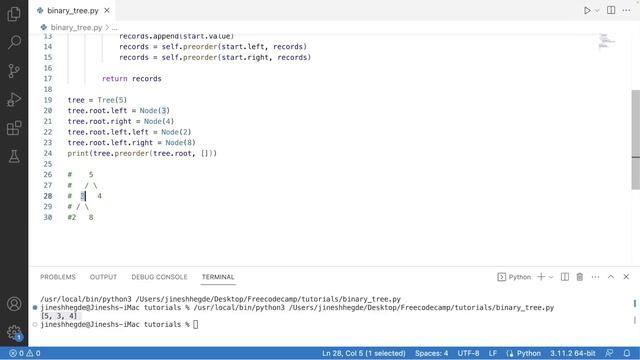Click 'tree.root.right = Node(4)' line
The image size is (640, 360).
point(121,121)
